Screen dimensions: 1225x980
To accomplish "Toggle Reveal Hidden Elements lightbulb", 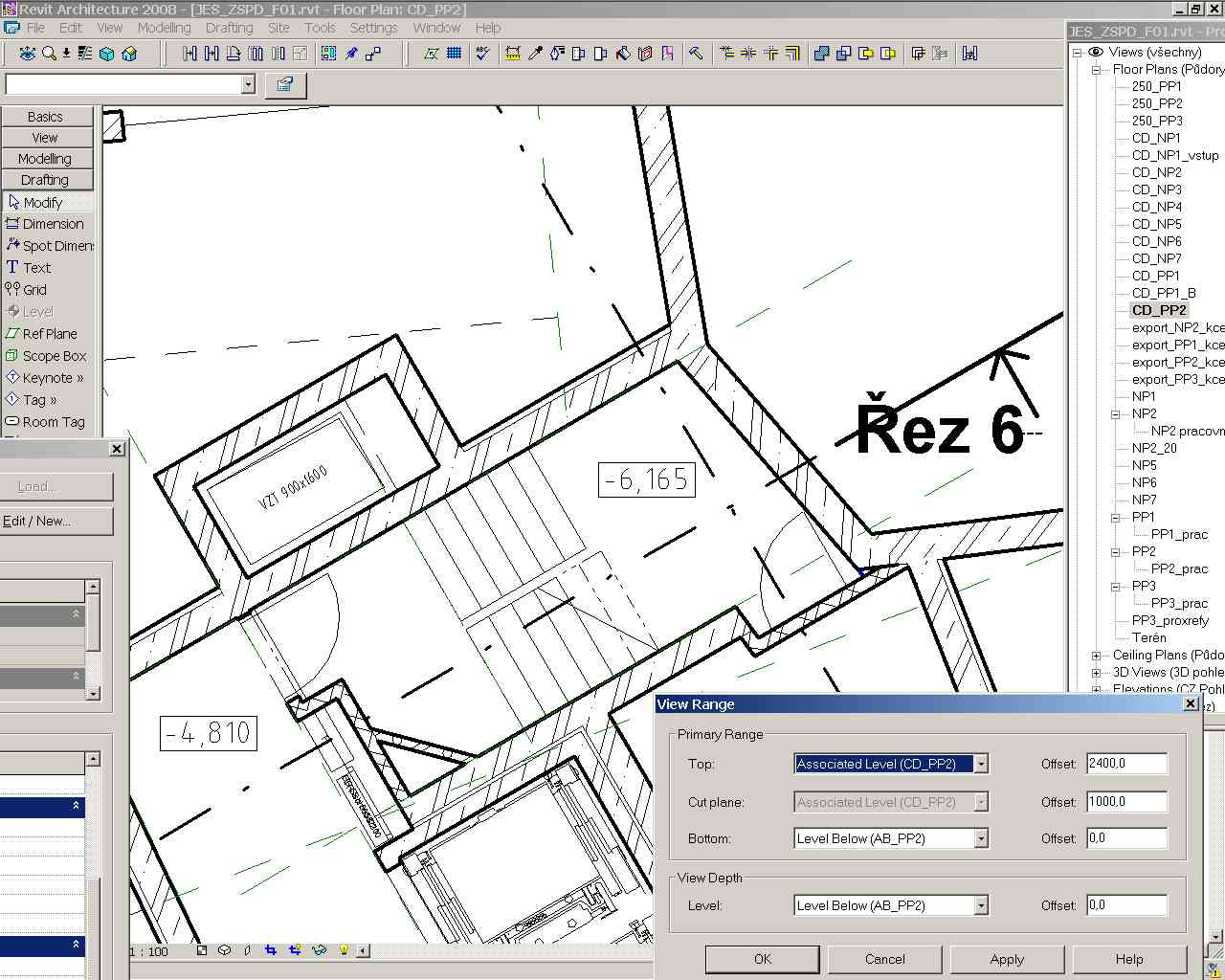I will pos(343,950).
